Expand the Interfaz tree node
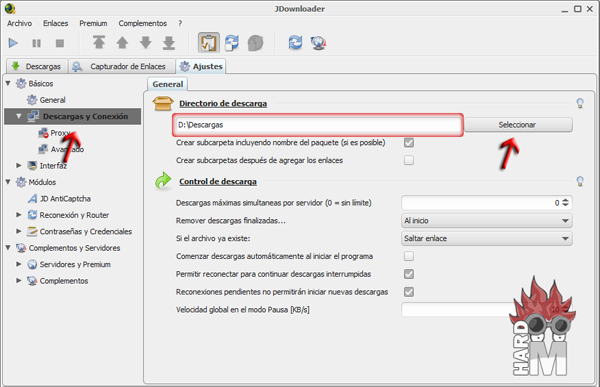600x387 pixels. (x=18, y=165)
